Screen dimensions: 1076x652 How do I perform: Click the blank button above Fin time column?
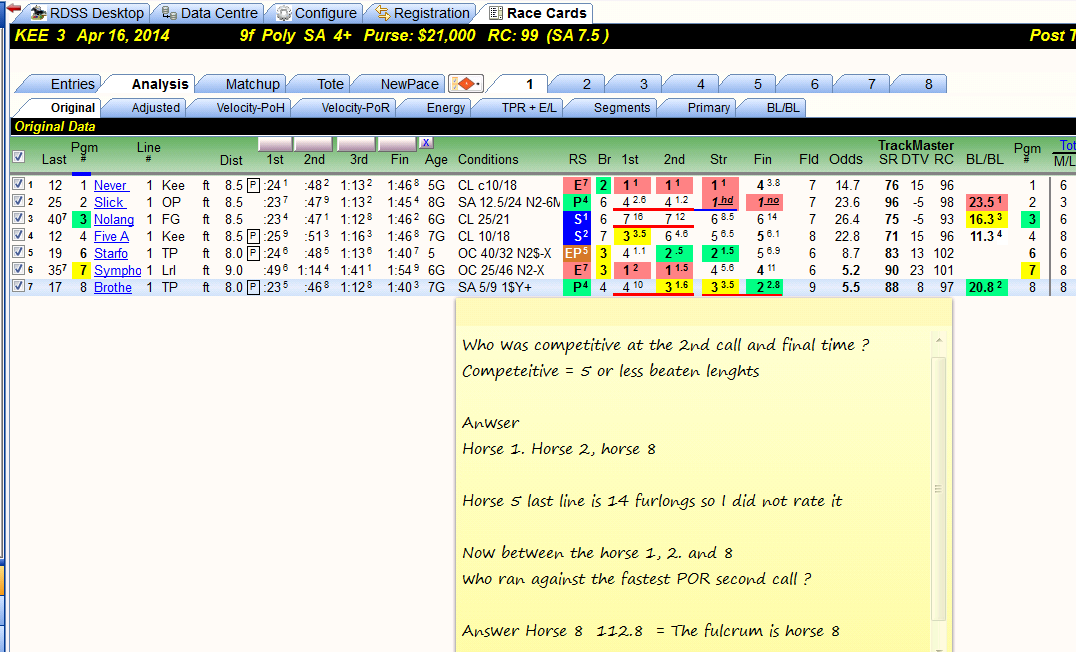(397, 144)
